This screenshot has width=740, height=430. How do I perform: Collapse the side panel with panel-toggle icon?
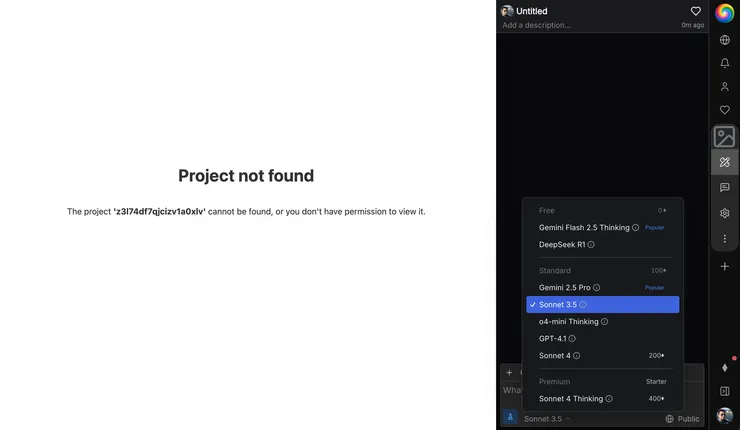pos(724,391)
